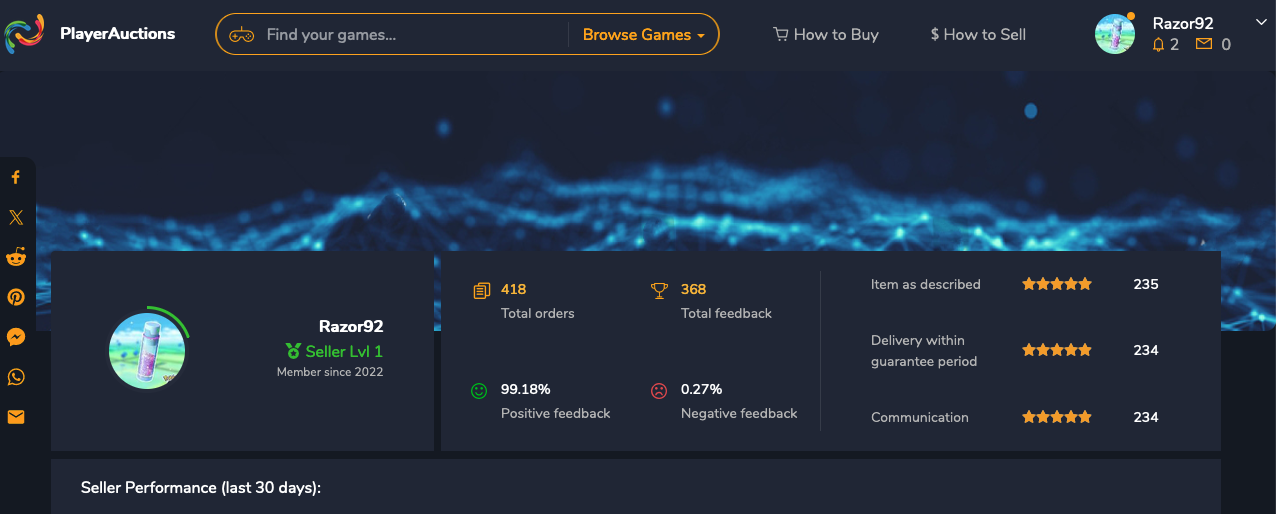Click the Total feedback trophy icon
This screenshot has width=1276, height=514.
click(659, 290)
